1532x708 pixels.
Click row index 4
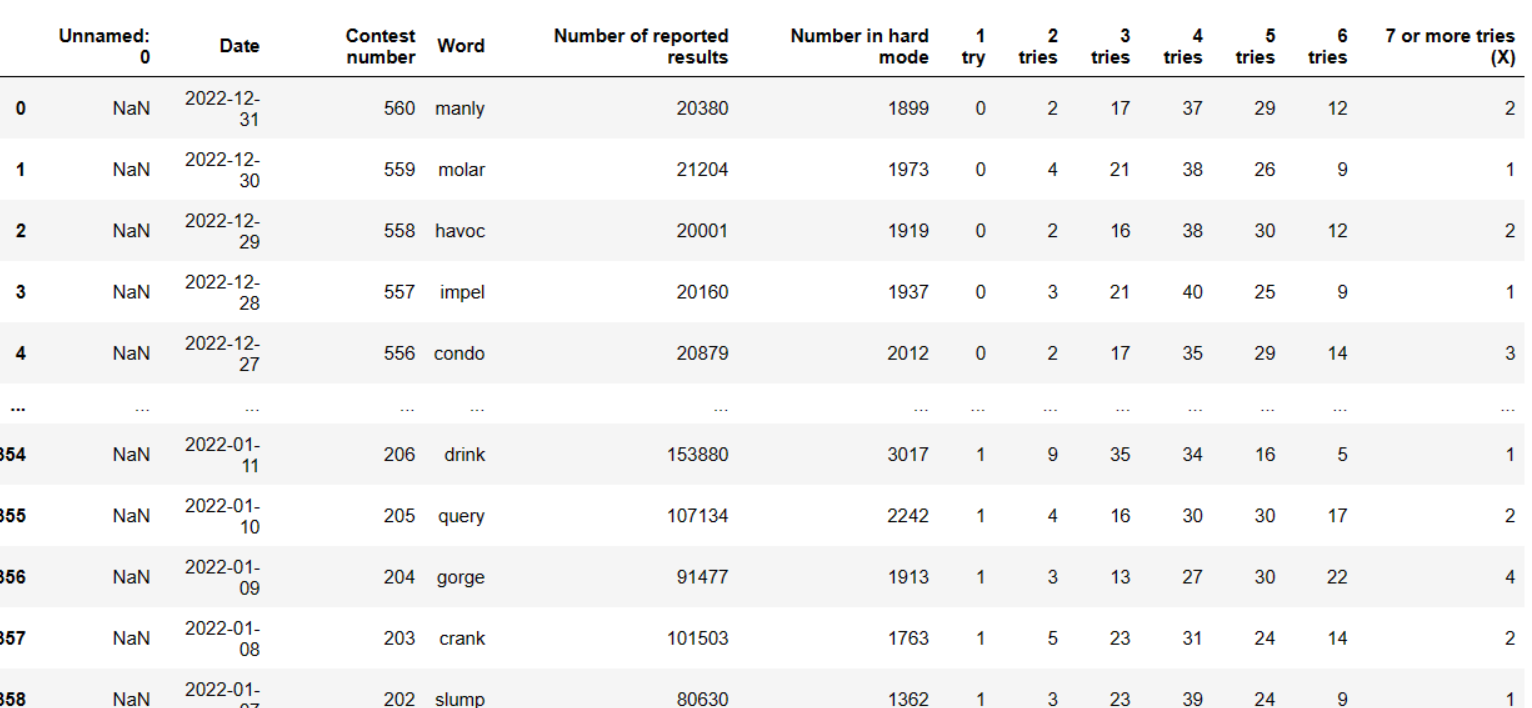[20, 353]
